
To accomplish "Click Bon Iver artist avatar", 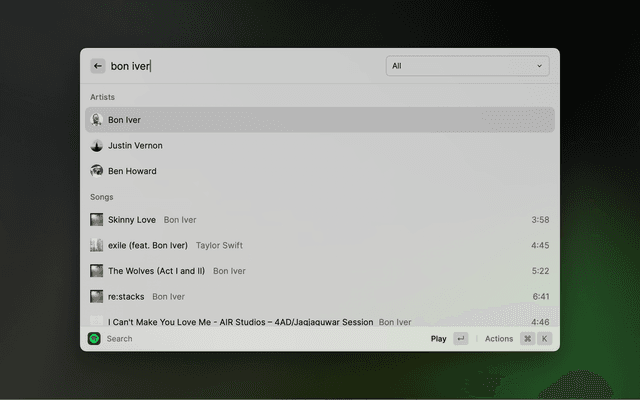I will [x=97, y=120].
